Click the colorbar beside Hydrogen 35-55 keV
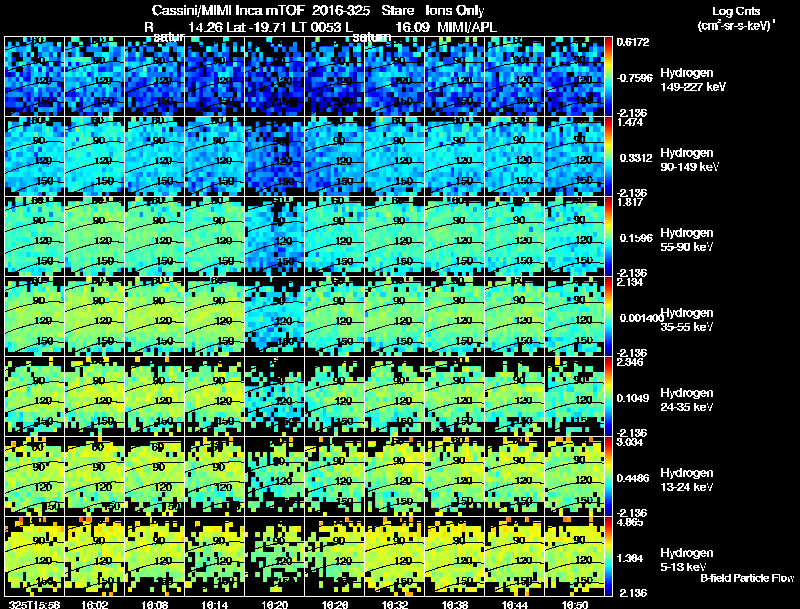The width and height of the screenshot is (800, 609). pyautogui.click(x=608, y=316)
